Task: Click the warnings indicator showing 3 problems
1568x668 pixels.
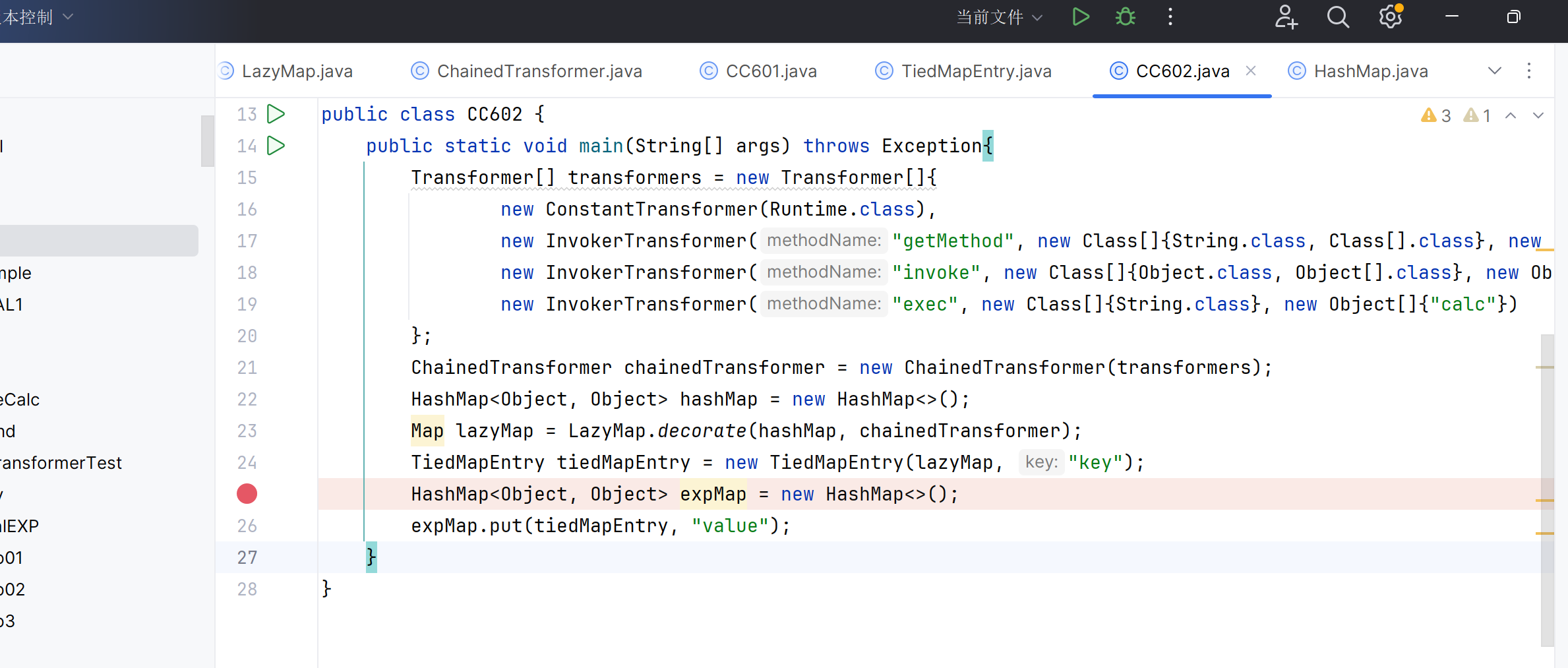Action: tap(1436, 116)
